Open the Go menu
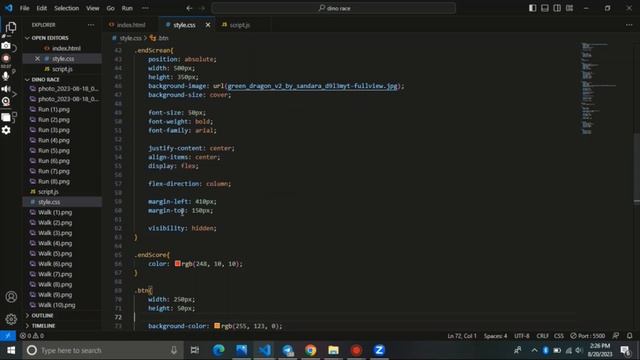This screenshot has height=360, width=640. [110, 8]
